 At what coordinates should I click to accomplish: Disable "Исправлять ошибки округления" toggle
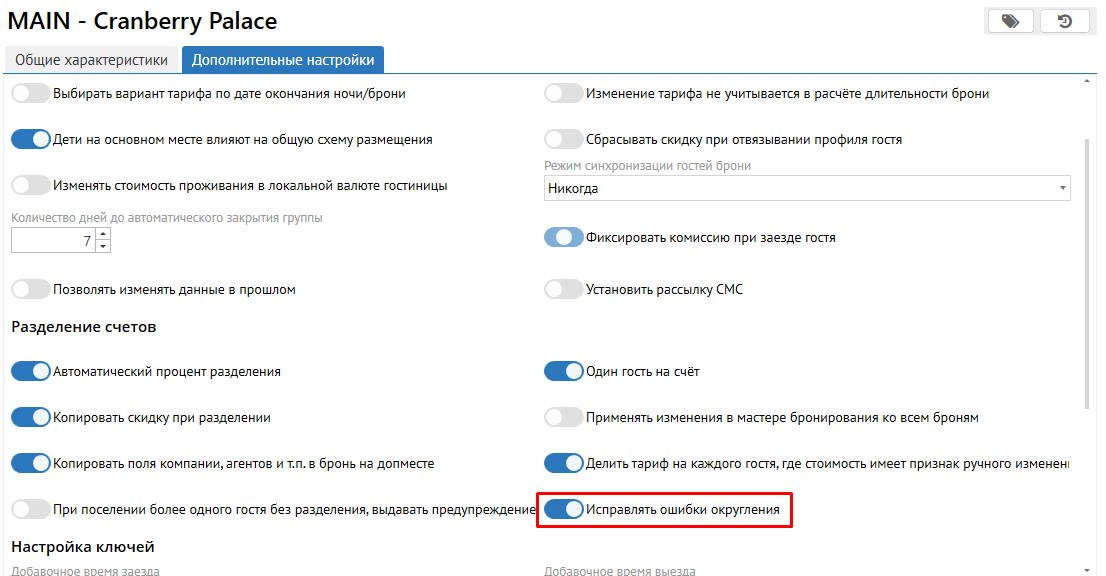(563, 510)
